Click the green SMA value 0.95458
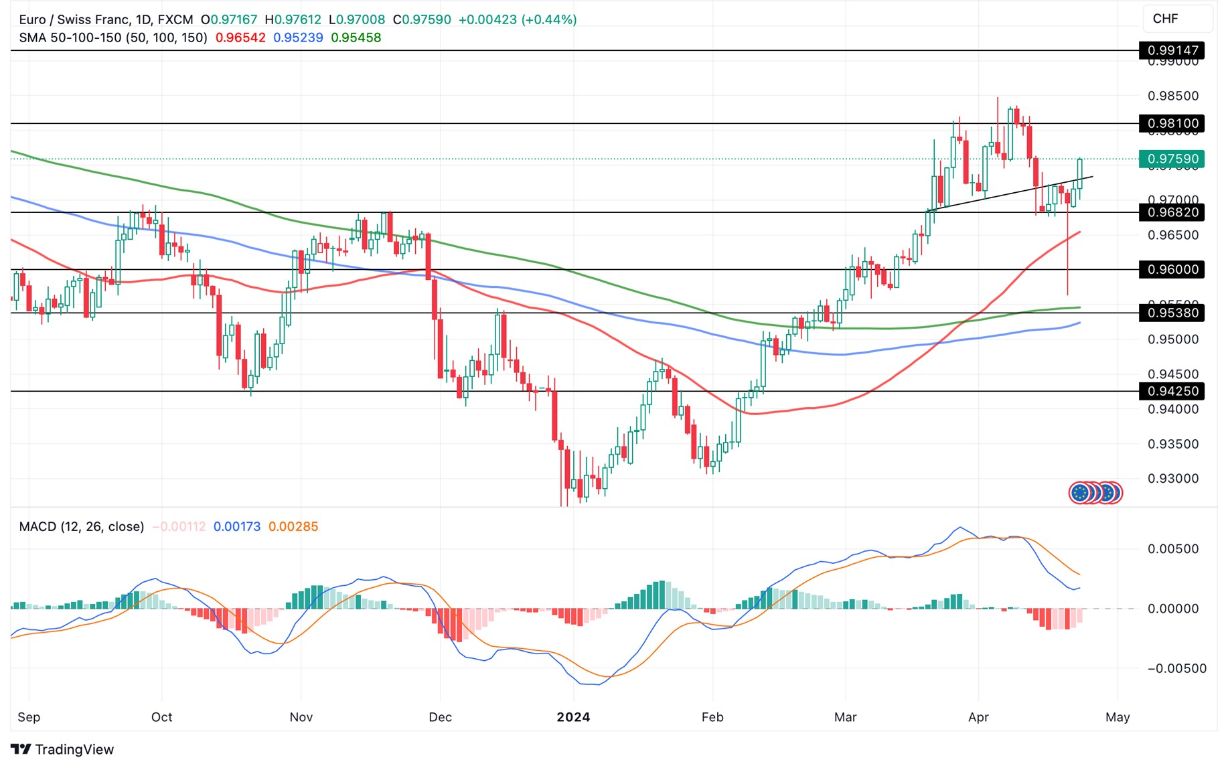 coord(354,36)
